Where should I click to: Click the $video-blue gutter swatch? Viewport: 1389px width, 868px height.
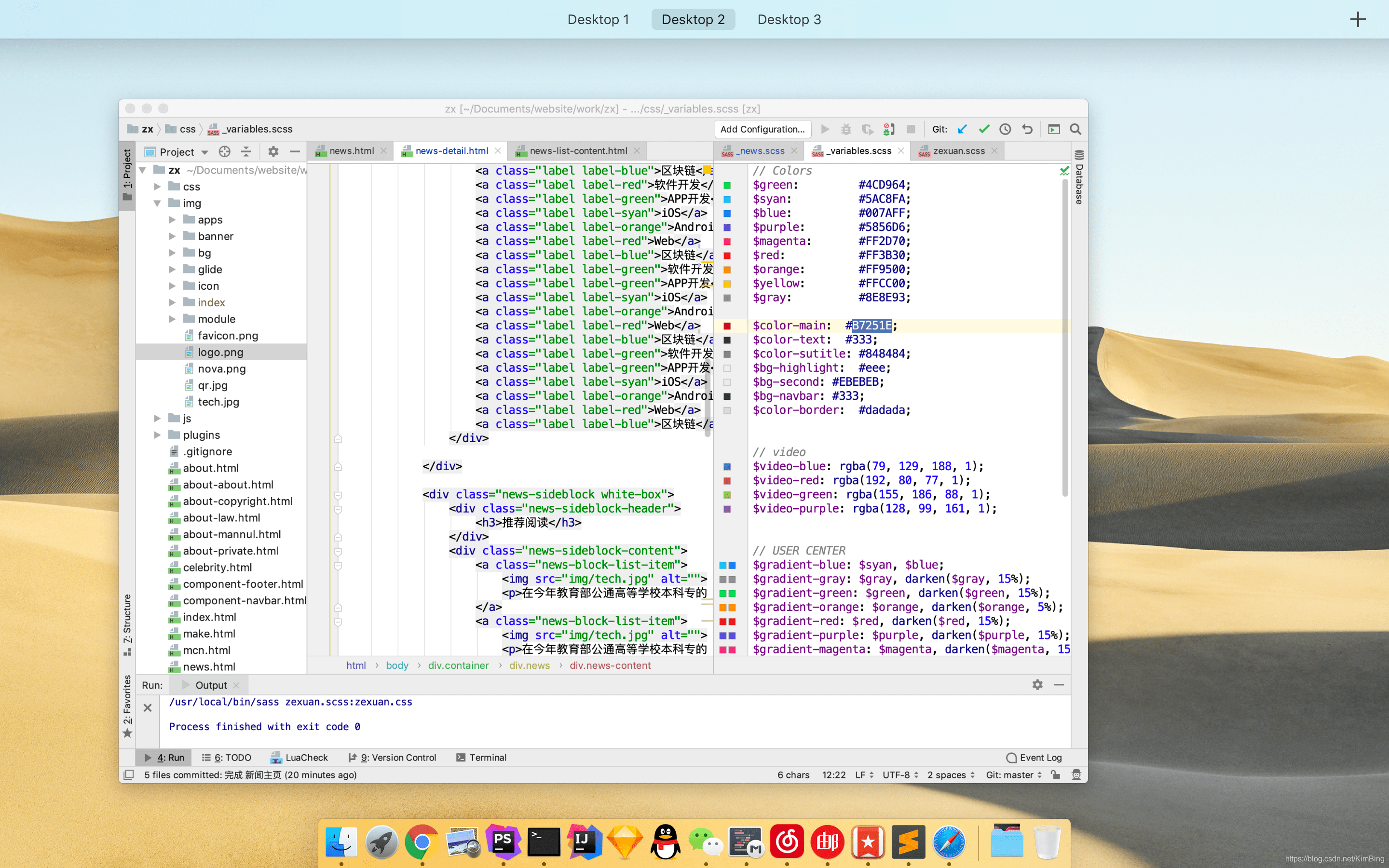(727, 467)
